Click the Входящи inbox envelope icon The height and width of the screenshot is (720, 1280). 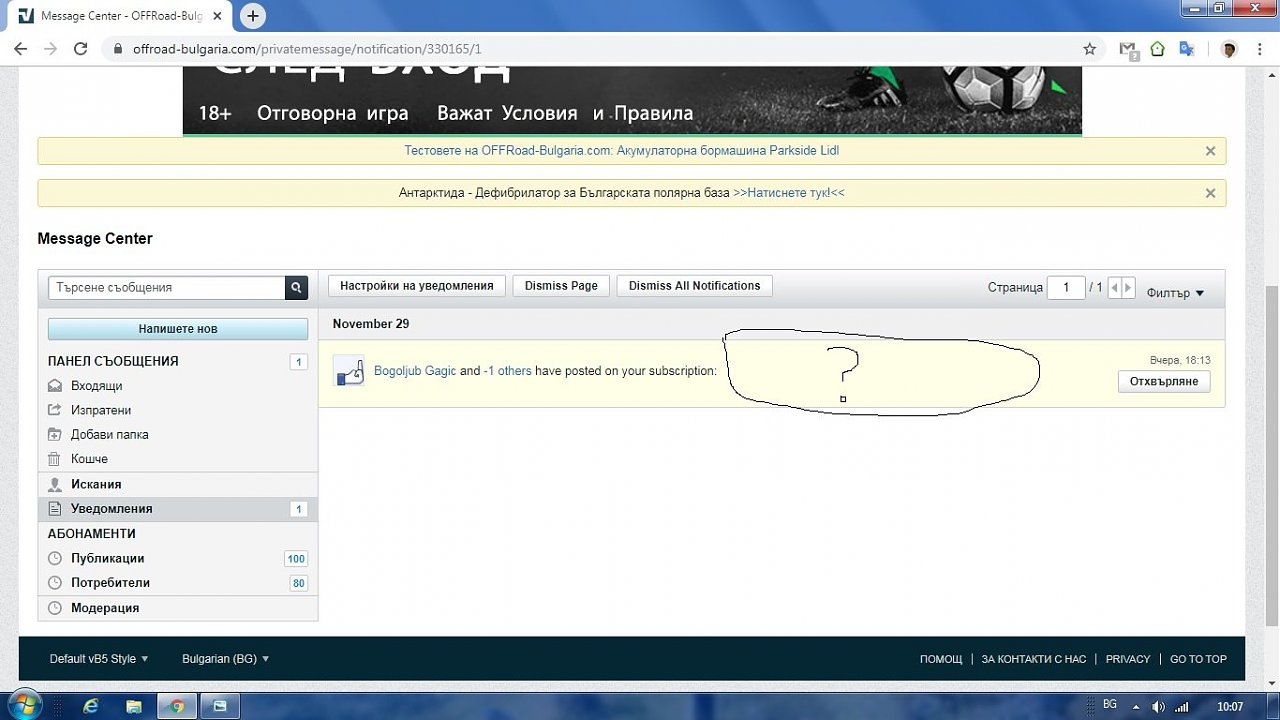pos(55,386)
